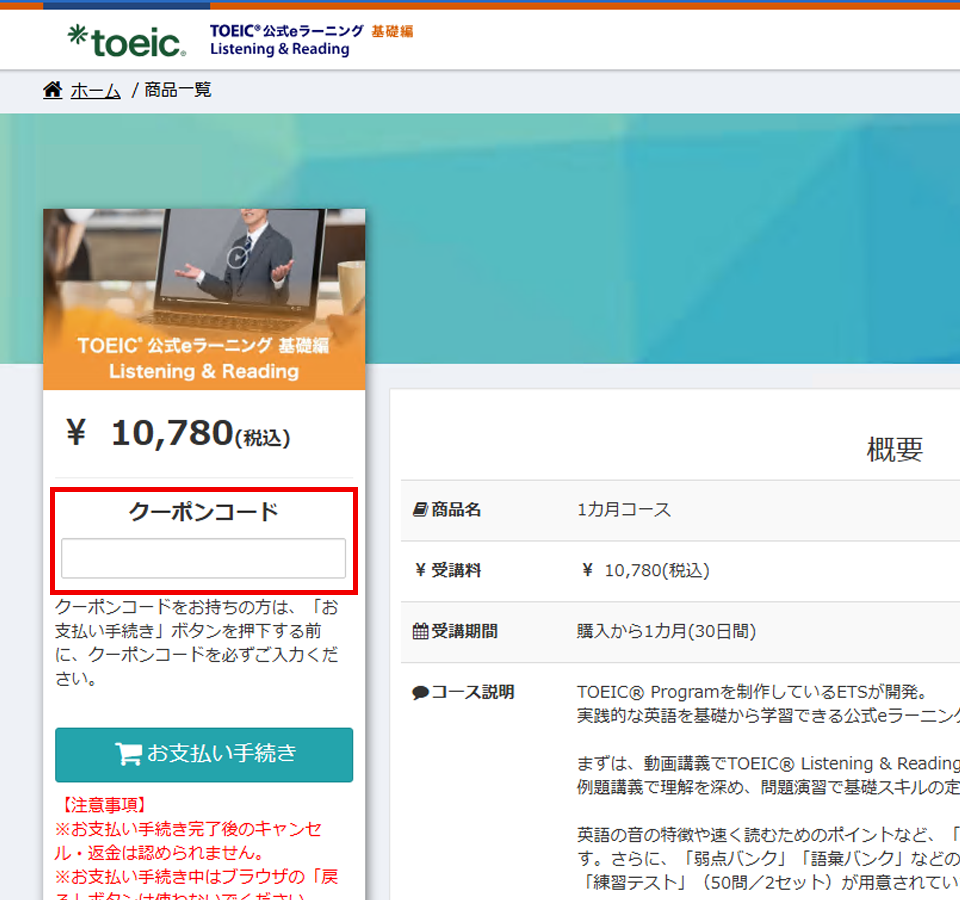Click the お支払い手続き payment button
Image resolution: width=960 pixels, height=900 pixels.
(204, 754)
